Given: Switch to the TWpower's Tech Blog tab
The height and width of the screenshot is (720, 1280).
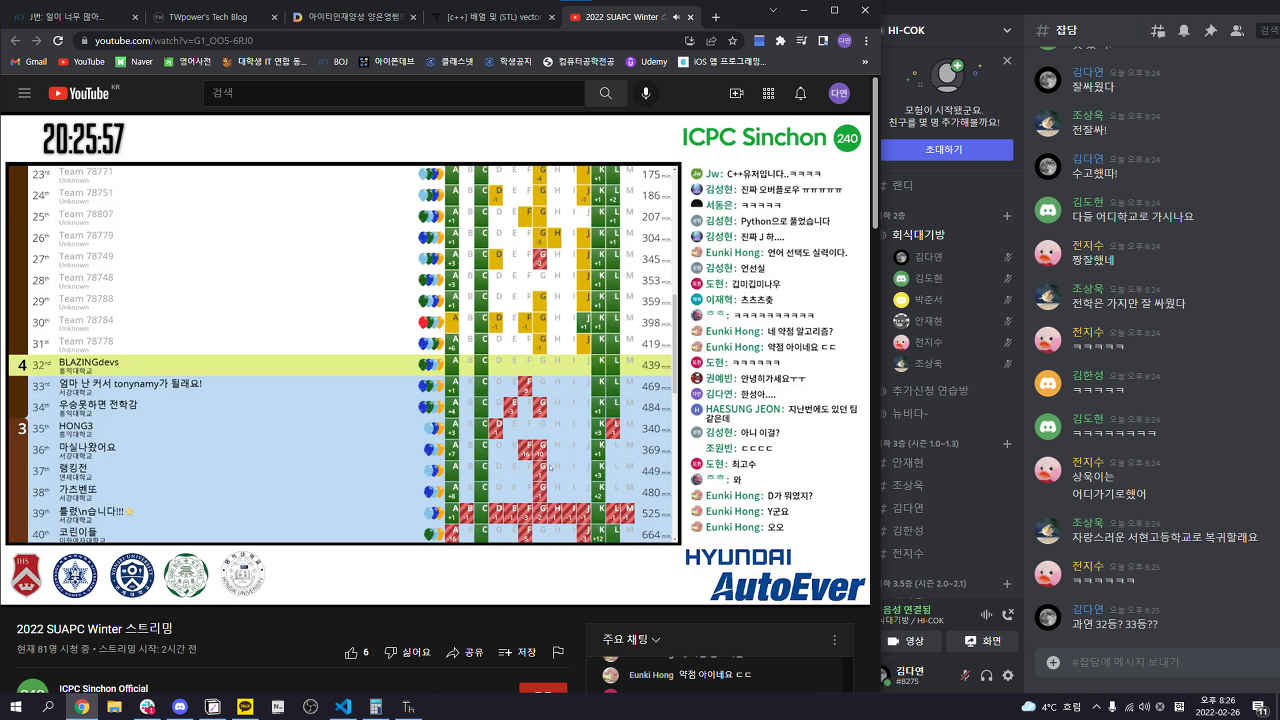Looking at the screenshot, I should pos(213,17).
